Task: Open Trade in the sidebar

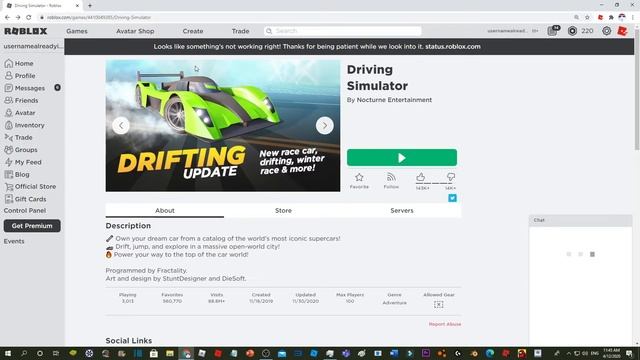Action: pos(18,138)
